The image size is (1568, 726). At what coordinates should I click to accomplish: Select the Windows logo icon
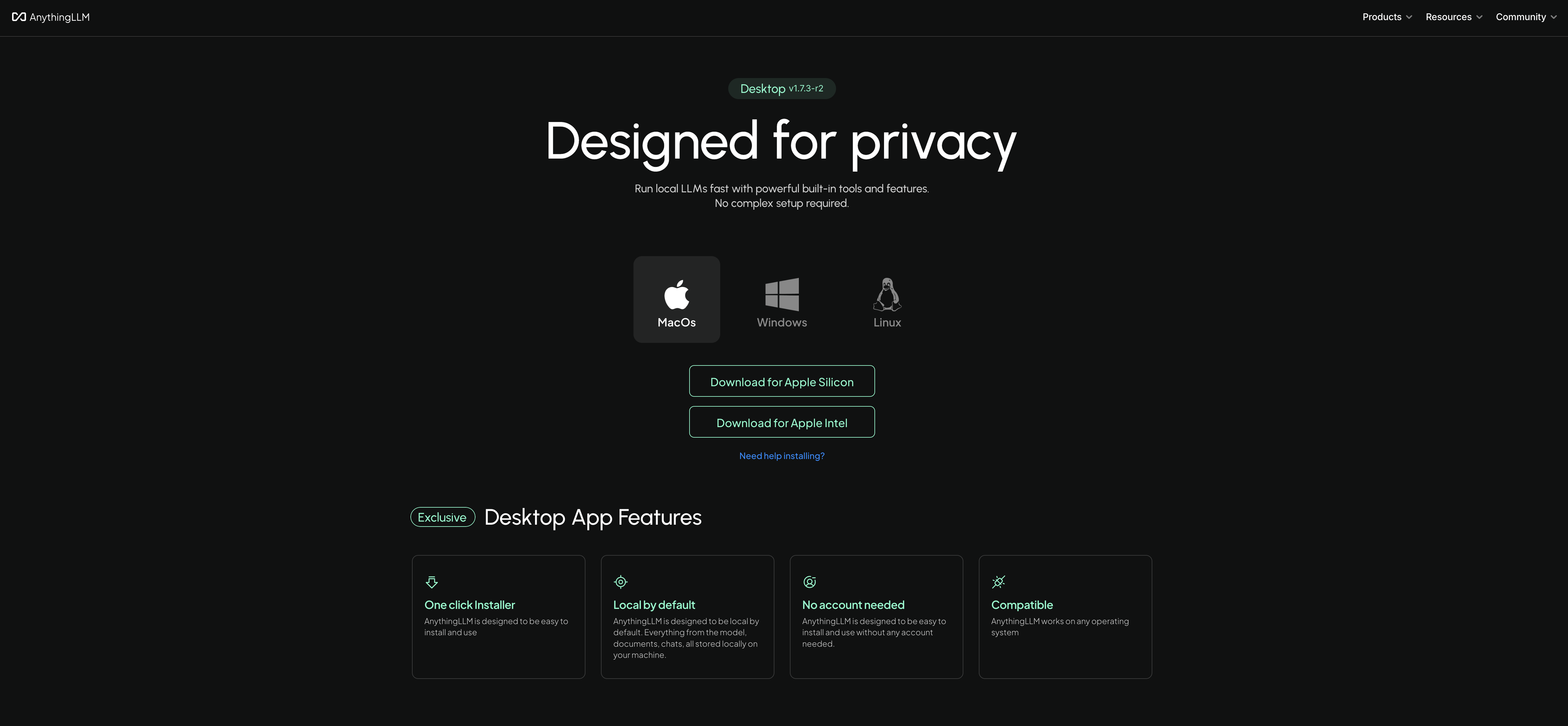(782, 295)
